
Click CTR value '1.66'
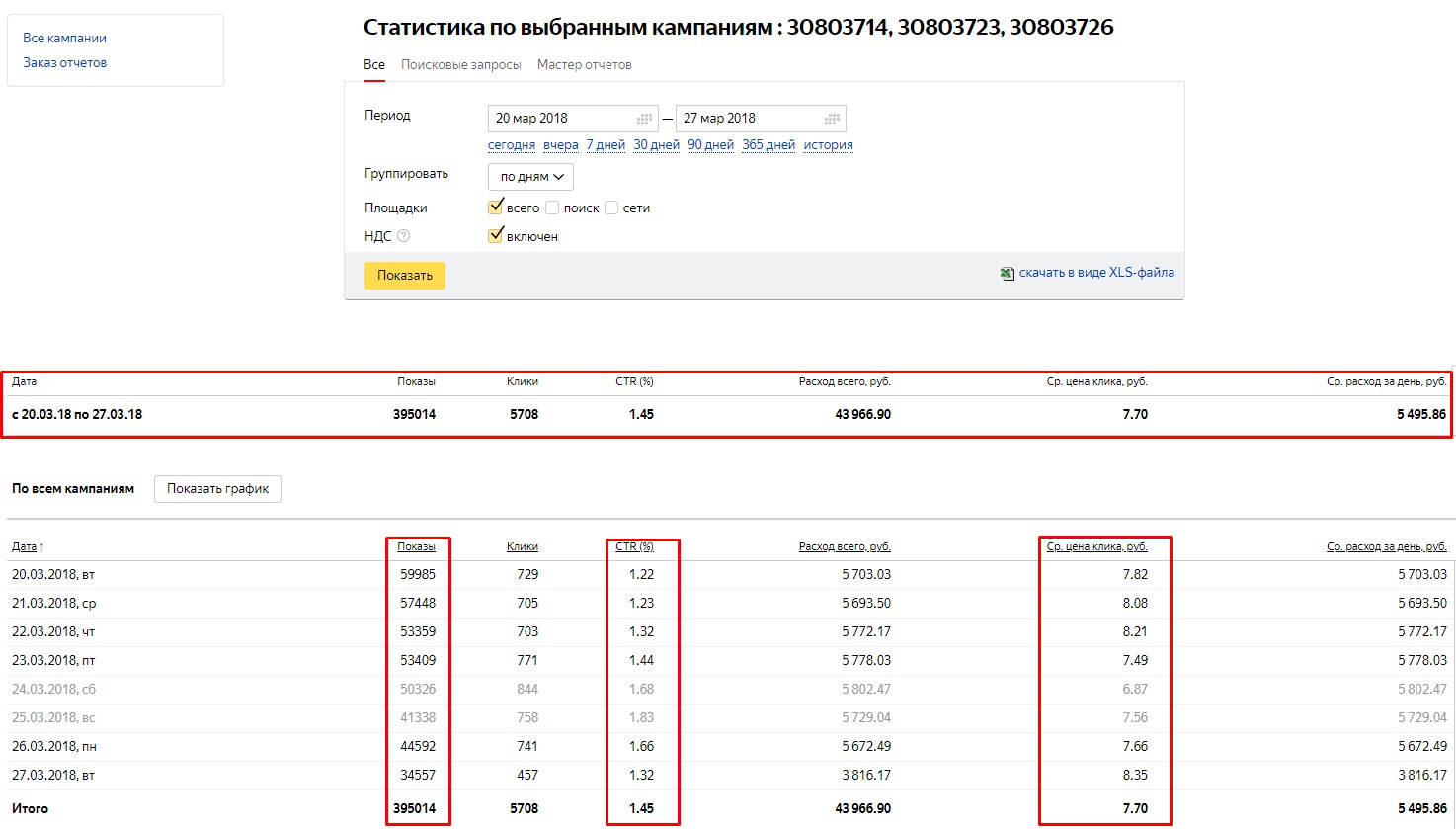pos(641,747)
